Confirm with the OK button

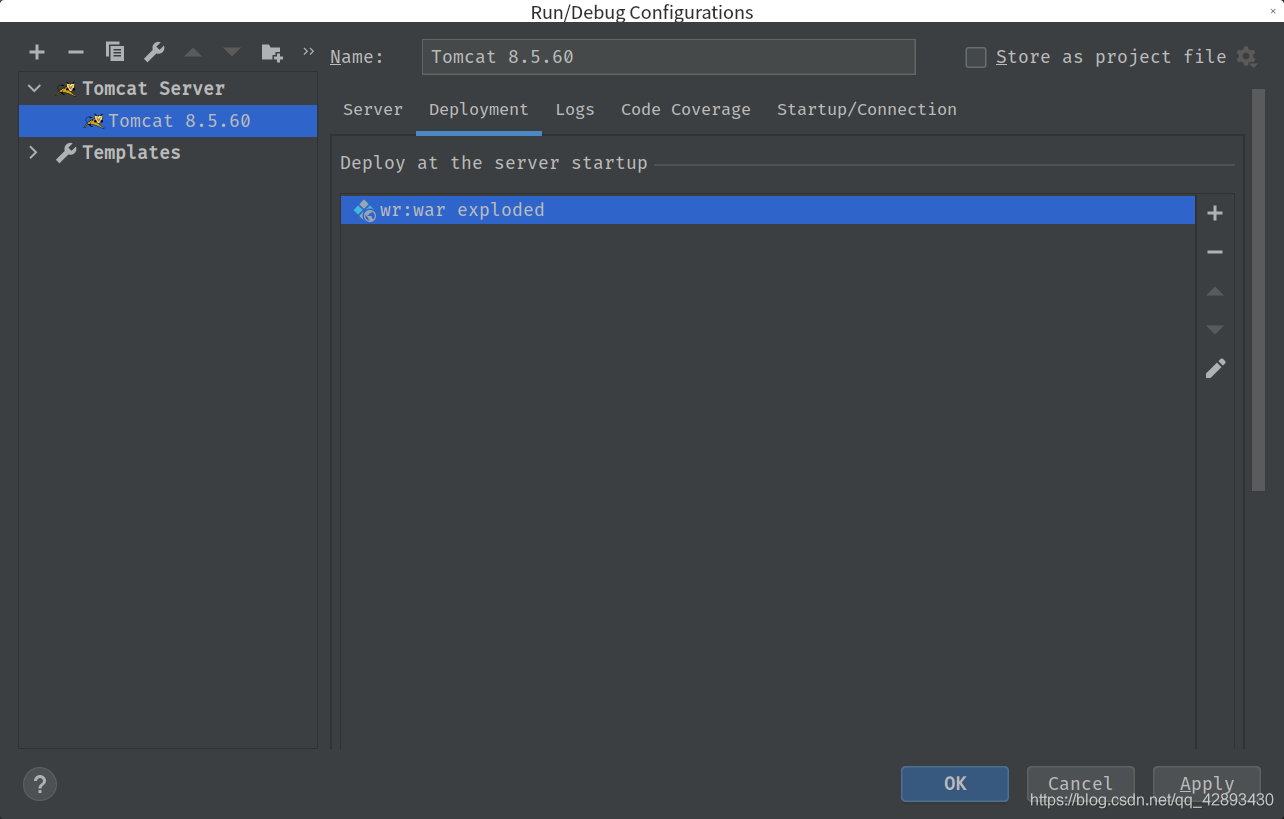[955, 784]
